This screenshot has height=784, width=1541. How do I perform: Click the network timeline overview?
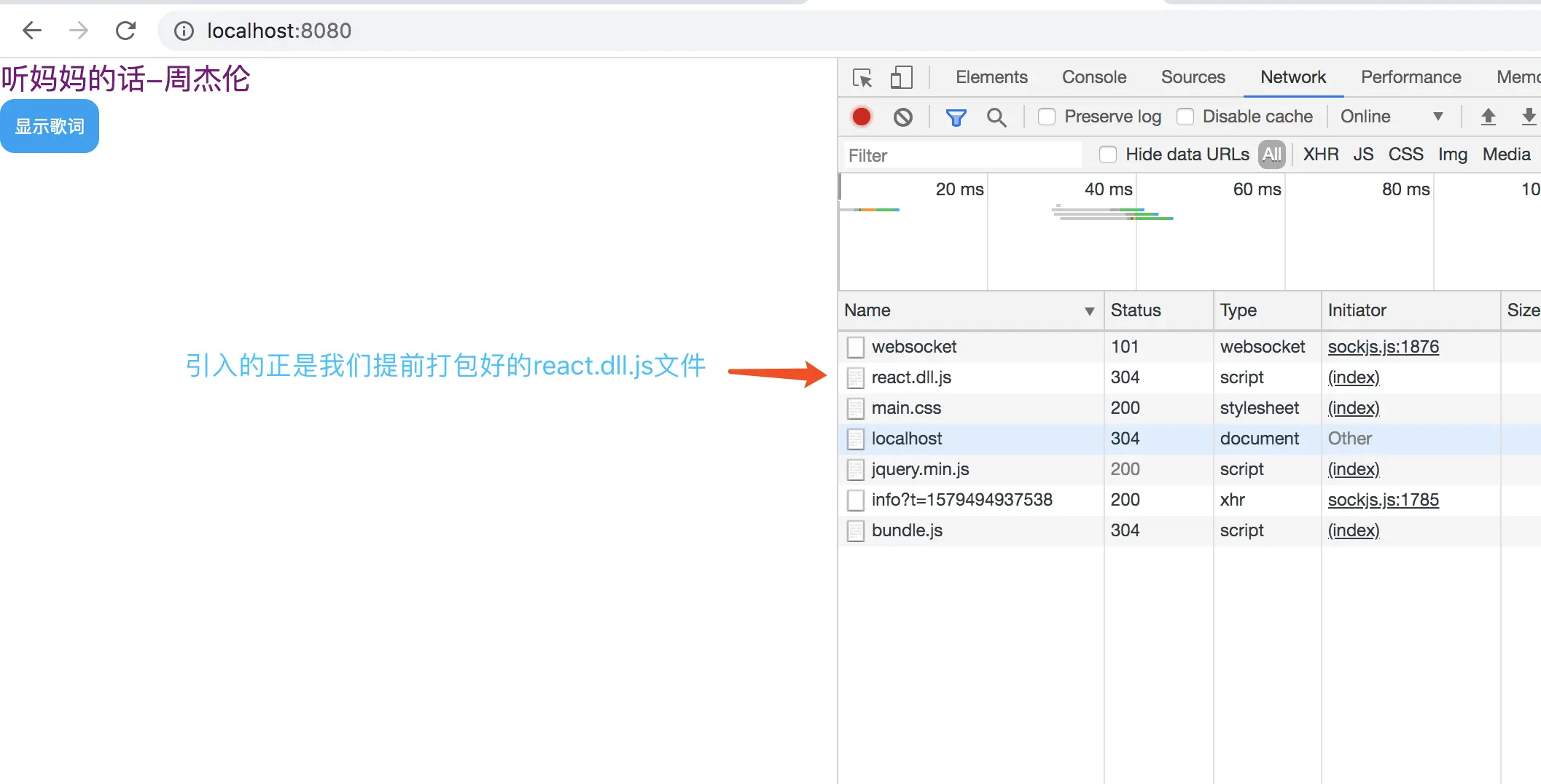click(x=1190, y=232)
